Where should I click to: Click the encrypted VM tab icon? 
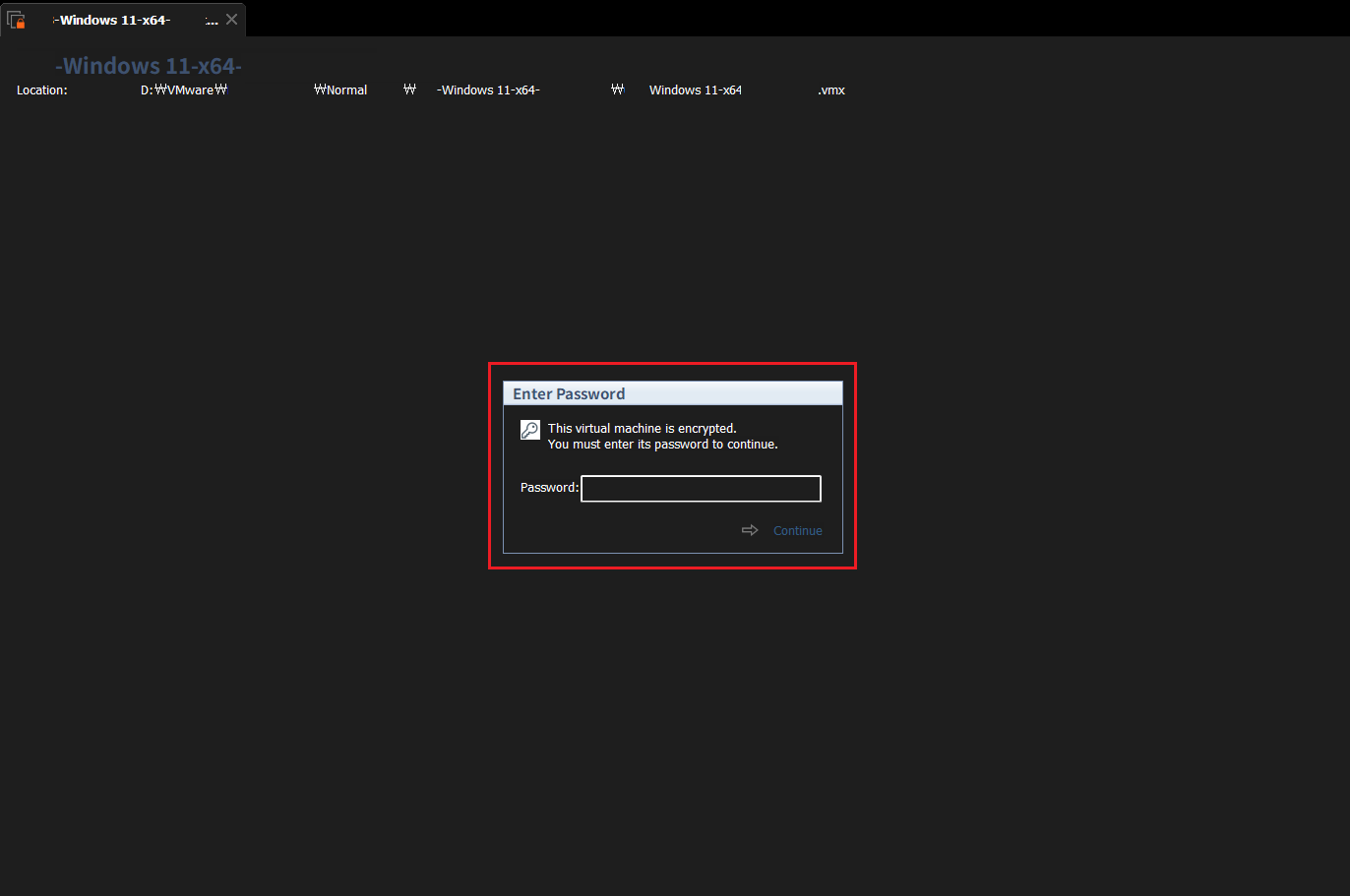(17, 20)
